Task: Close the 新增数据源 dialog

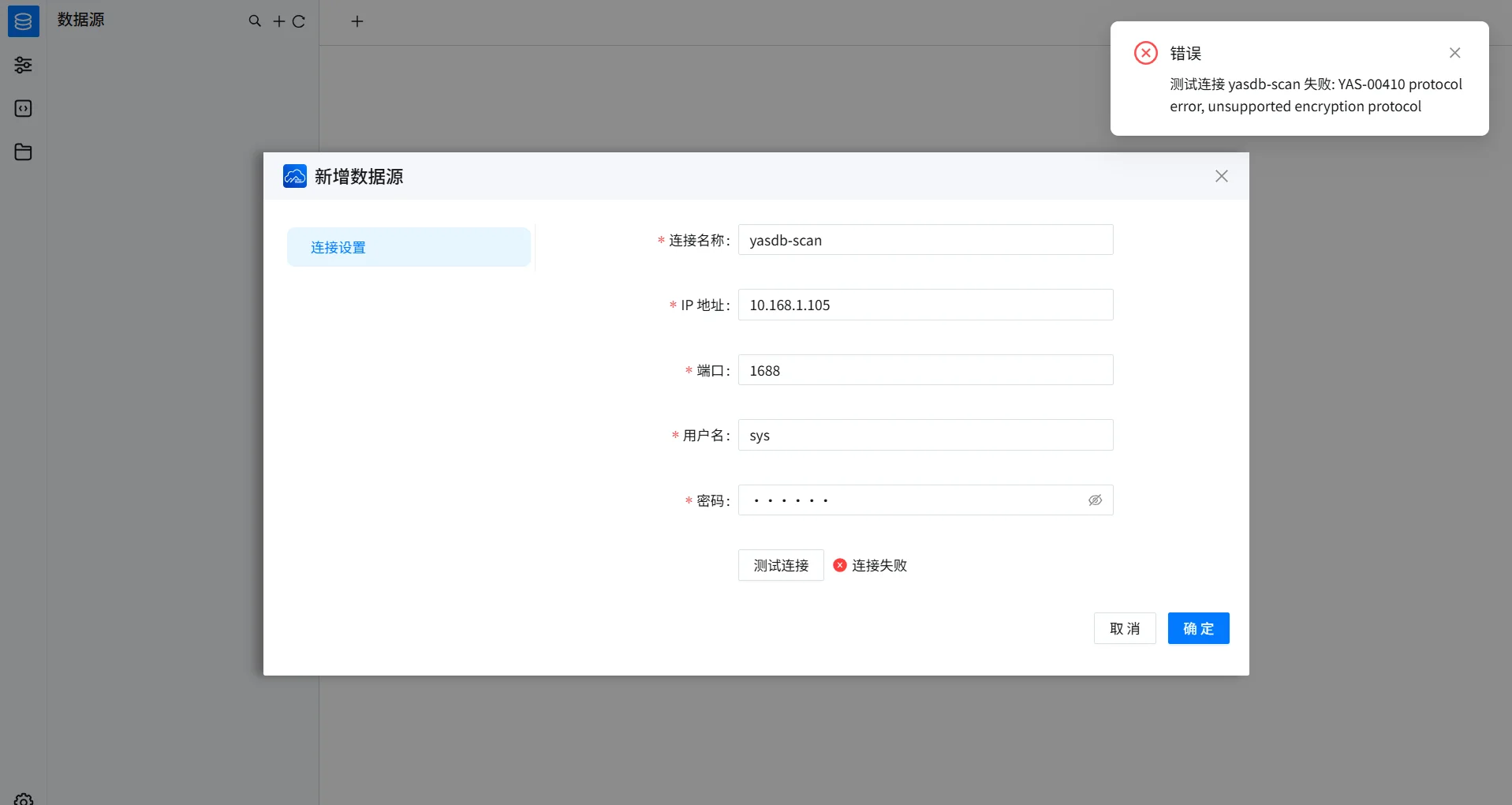Action: pos(1222,176)
